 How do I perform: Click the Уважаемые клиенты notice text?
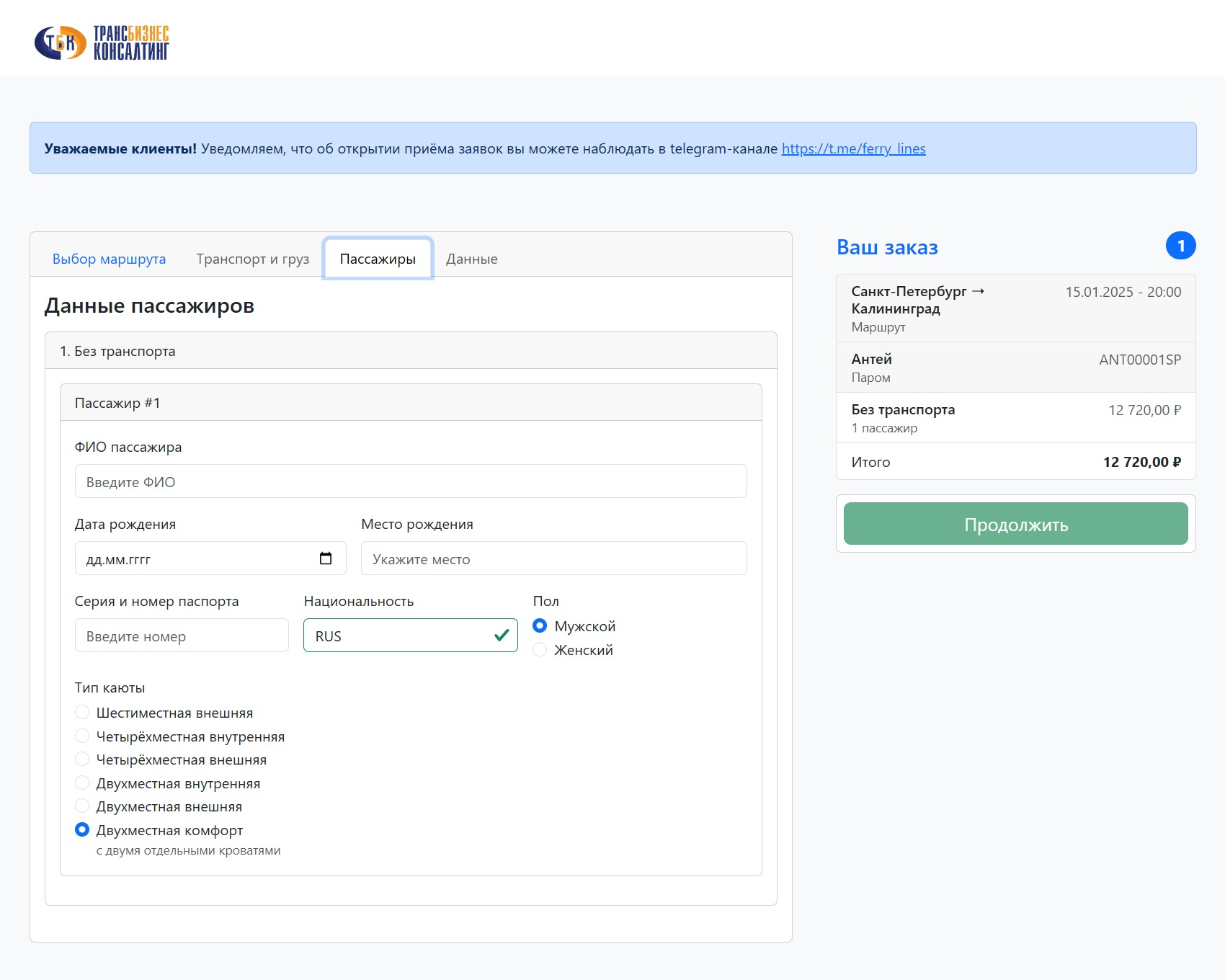484,148
